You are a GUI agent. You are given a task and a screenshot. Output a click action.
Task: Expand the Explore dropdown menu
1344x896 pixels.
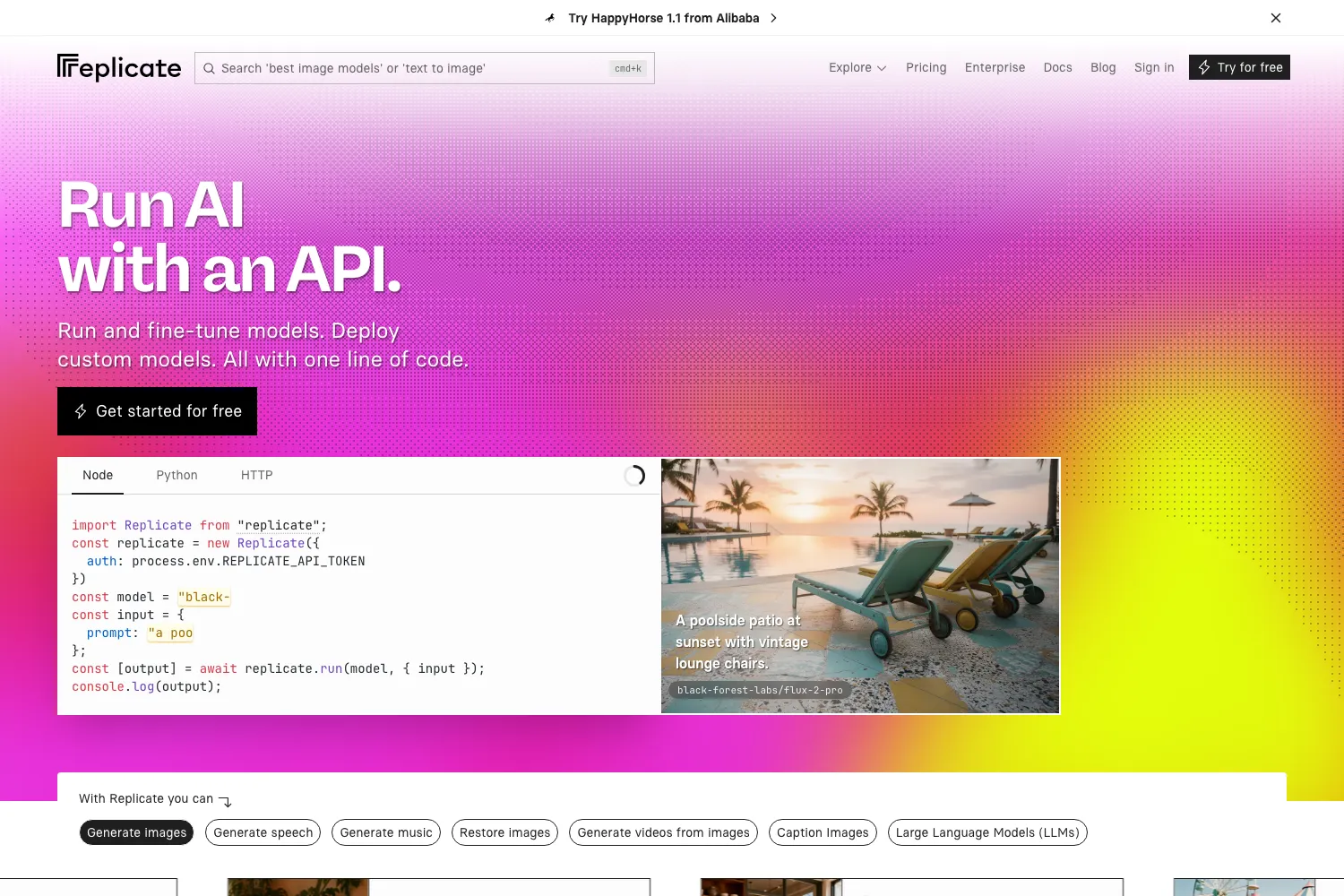pos(857,67)
